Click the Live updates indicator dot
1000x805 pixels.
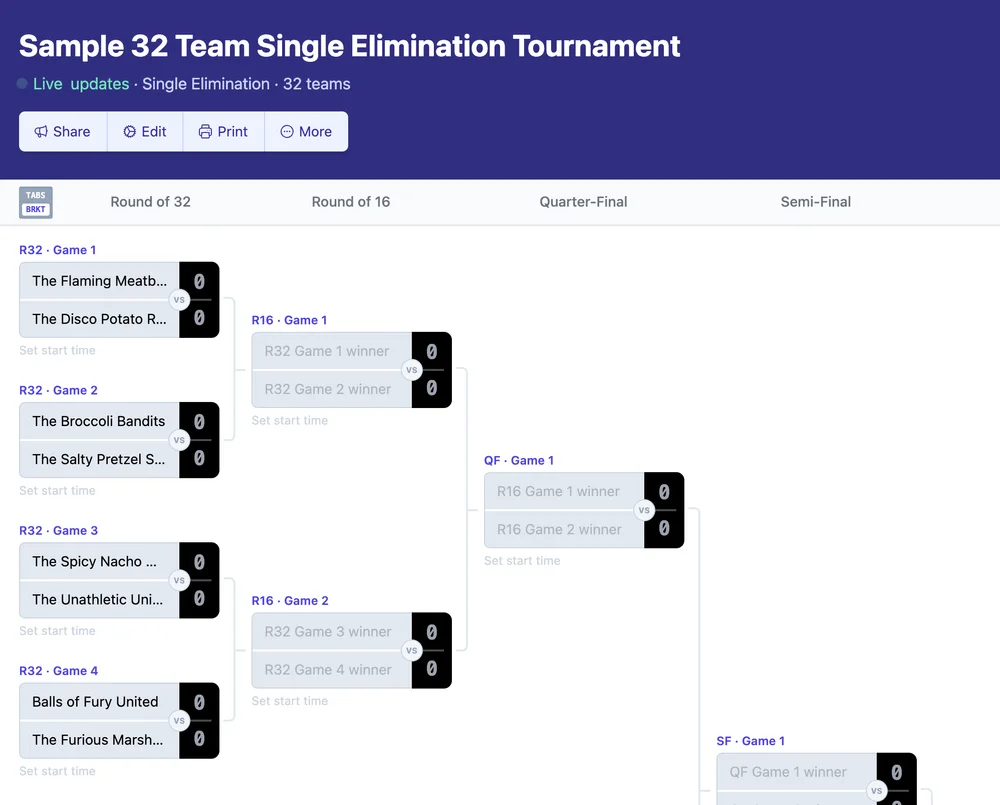tap(21, 84)
